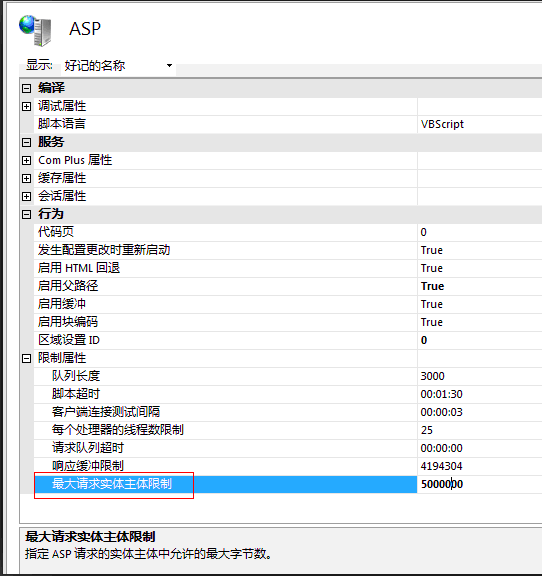Open the 显示 好记的名称 dropdown
Image resolution: width=542 pixels, height=576 pixels.
118,66
